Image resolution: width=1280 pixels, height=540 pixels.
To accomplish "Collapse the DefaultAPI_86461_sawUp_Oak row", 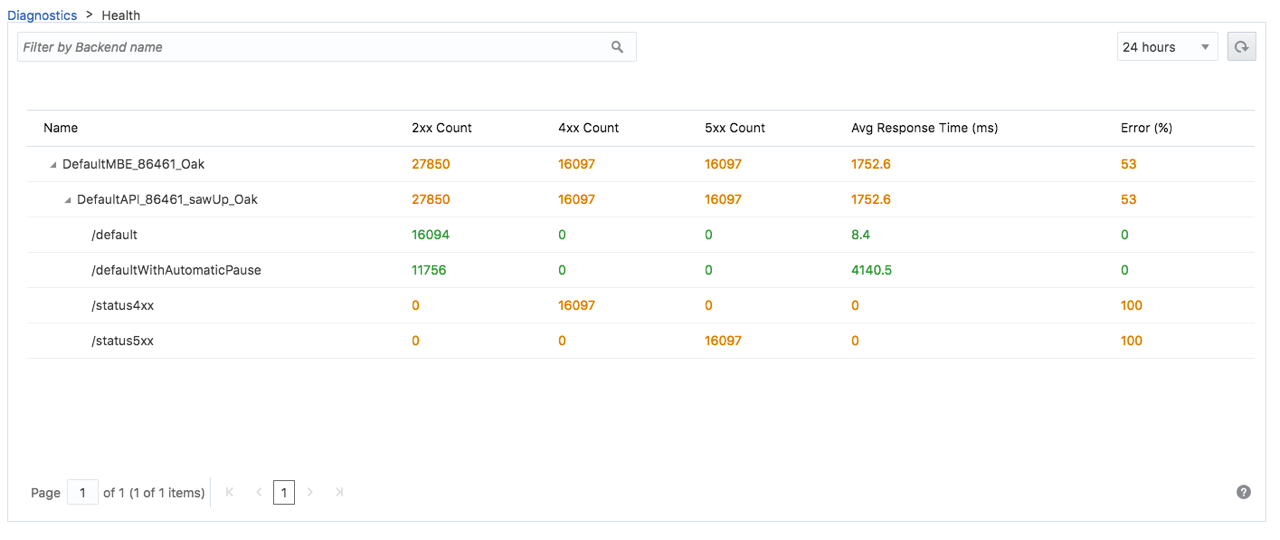I will (68, 200).
